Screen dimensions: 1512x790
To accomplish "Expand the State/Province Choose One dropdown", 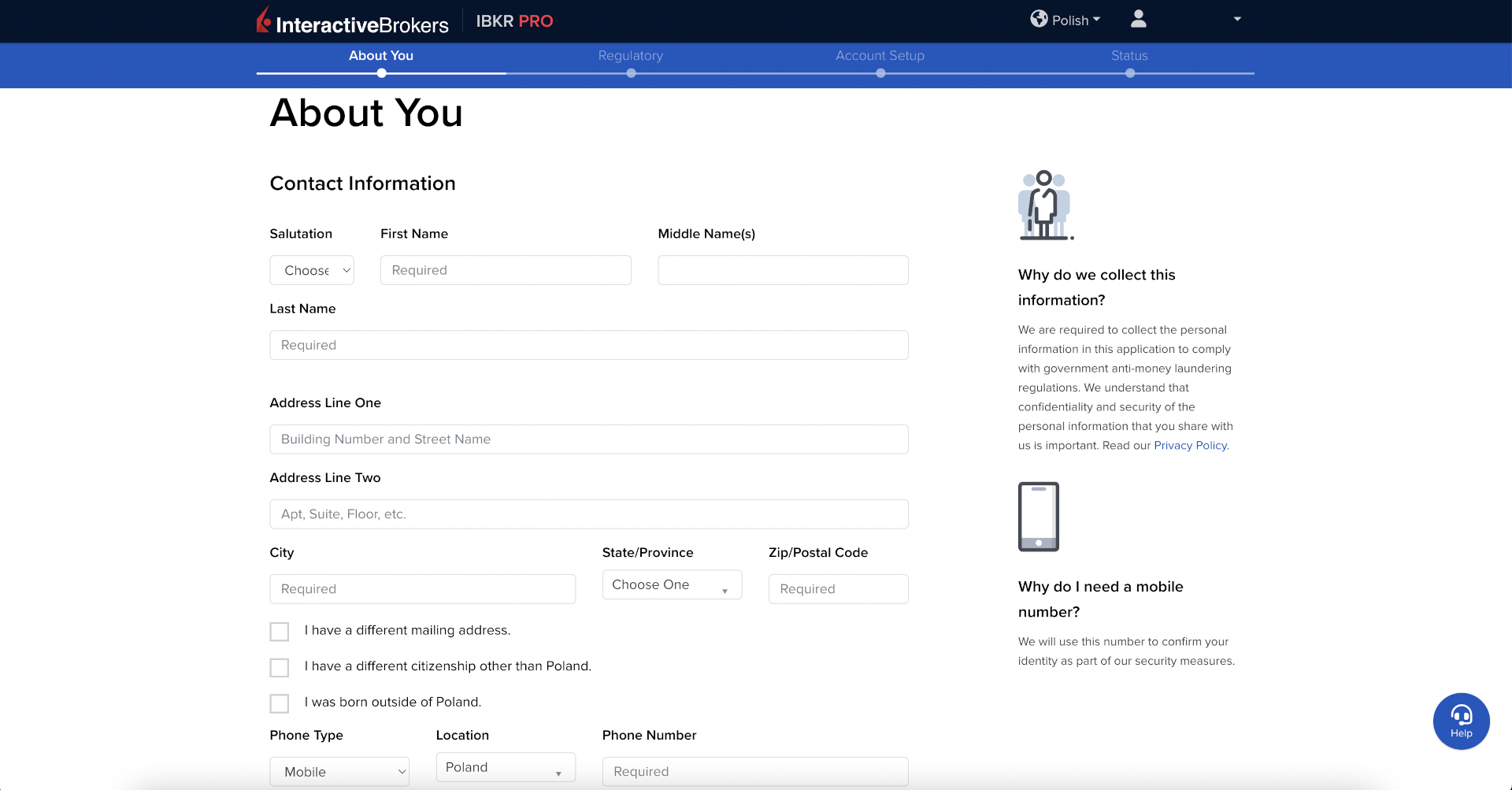I will [x=672, y=585].
